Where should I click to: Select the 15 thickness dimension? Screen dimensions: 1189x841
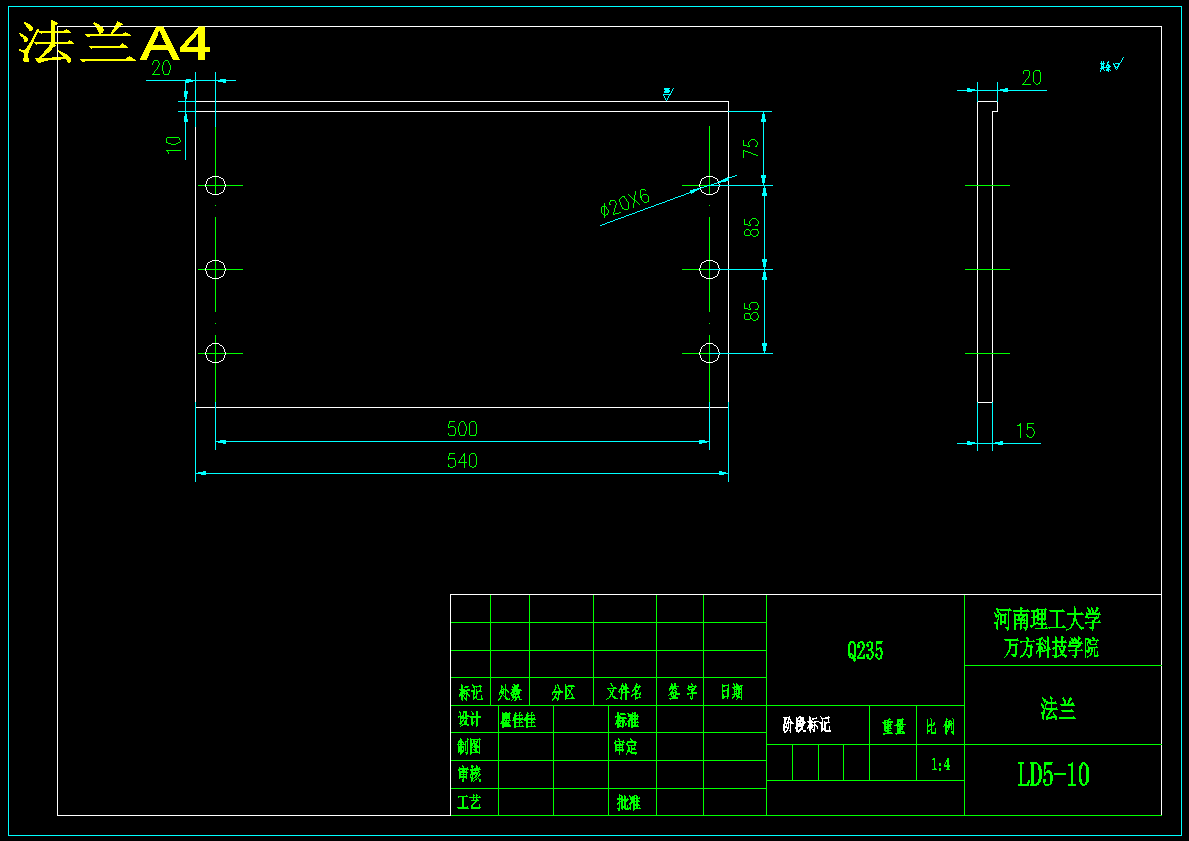click(x=1024, y=431)
